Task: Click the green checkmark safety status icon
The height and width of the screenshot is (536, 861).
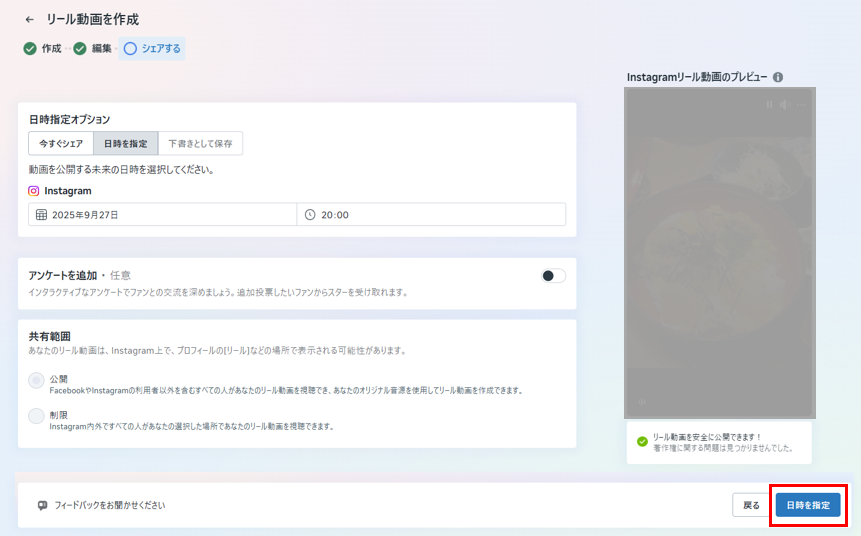Action: (x=642, y=442)
